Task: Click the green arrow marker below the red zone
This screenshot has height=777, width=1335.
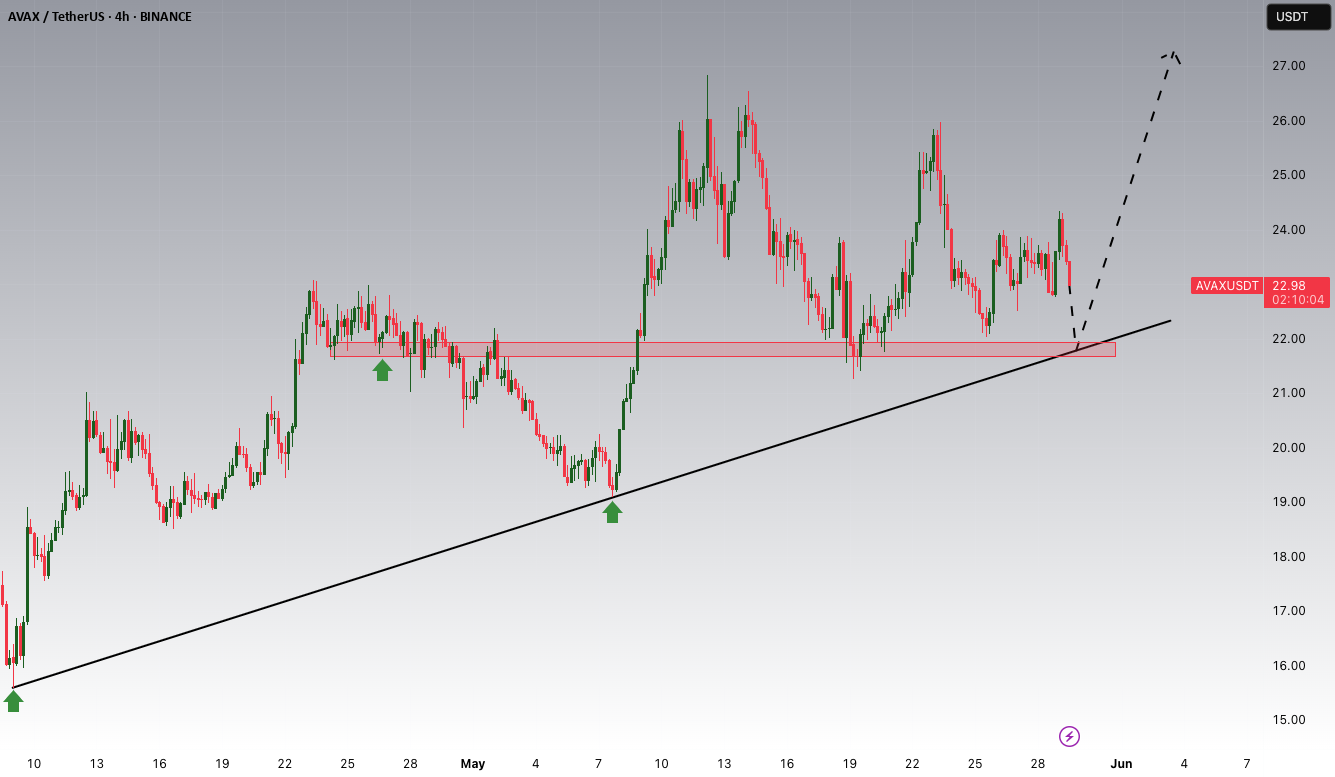Action: 382,370
